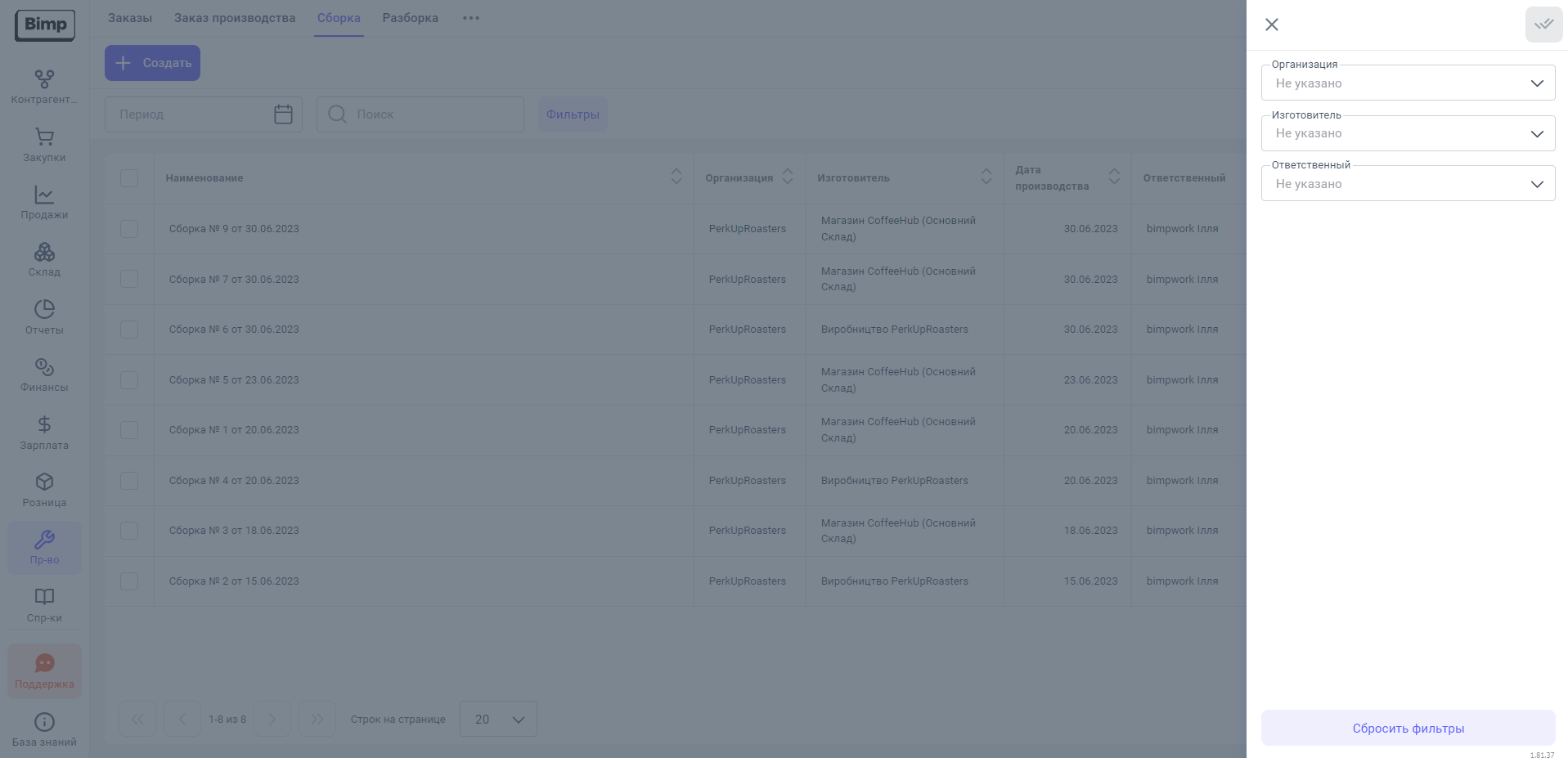
Task: Apply filters with double-check icon
Action: coord(1543,25)
